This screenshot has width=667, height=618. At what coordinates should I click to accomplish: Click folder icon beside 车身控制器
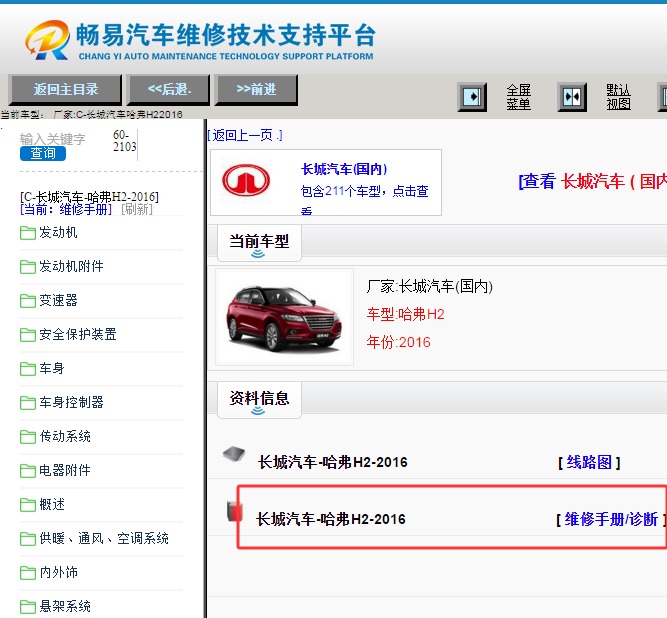coord(28,403)
